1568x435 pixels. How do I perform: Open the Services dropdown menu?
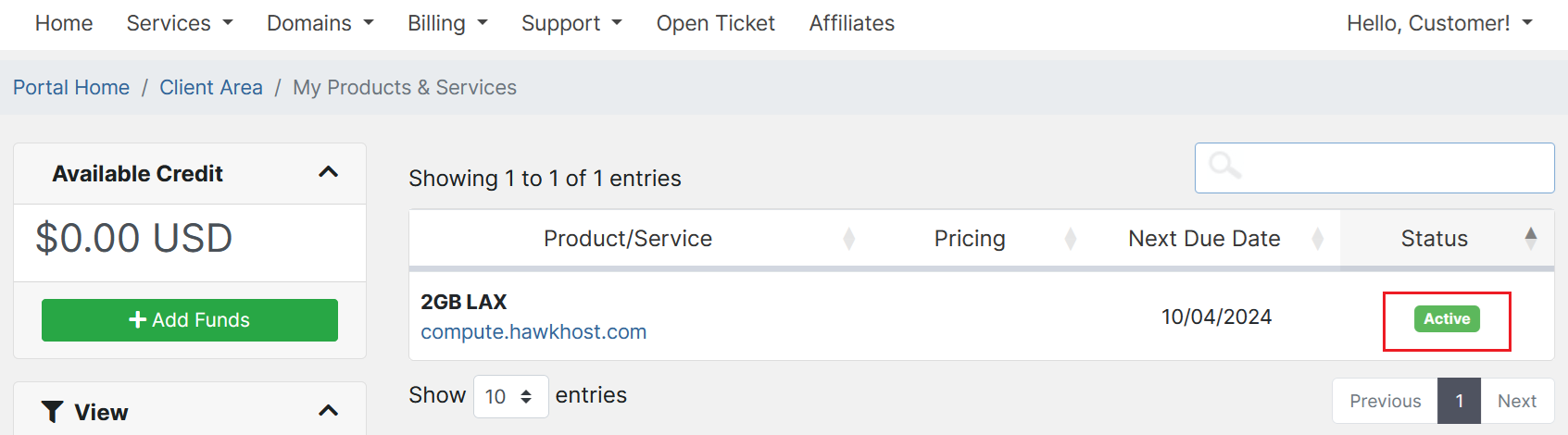point(180,23)
